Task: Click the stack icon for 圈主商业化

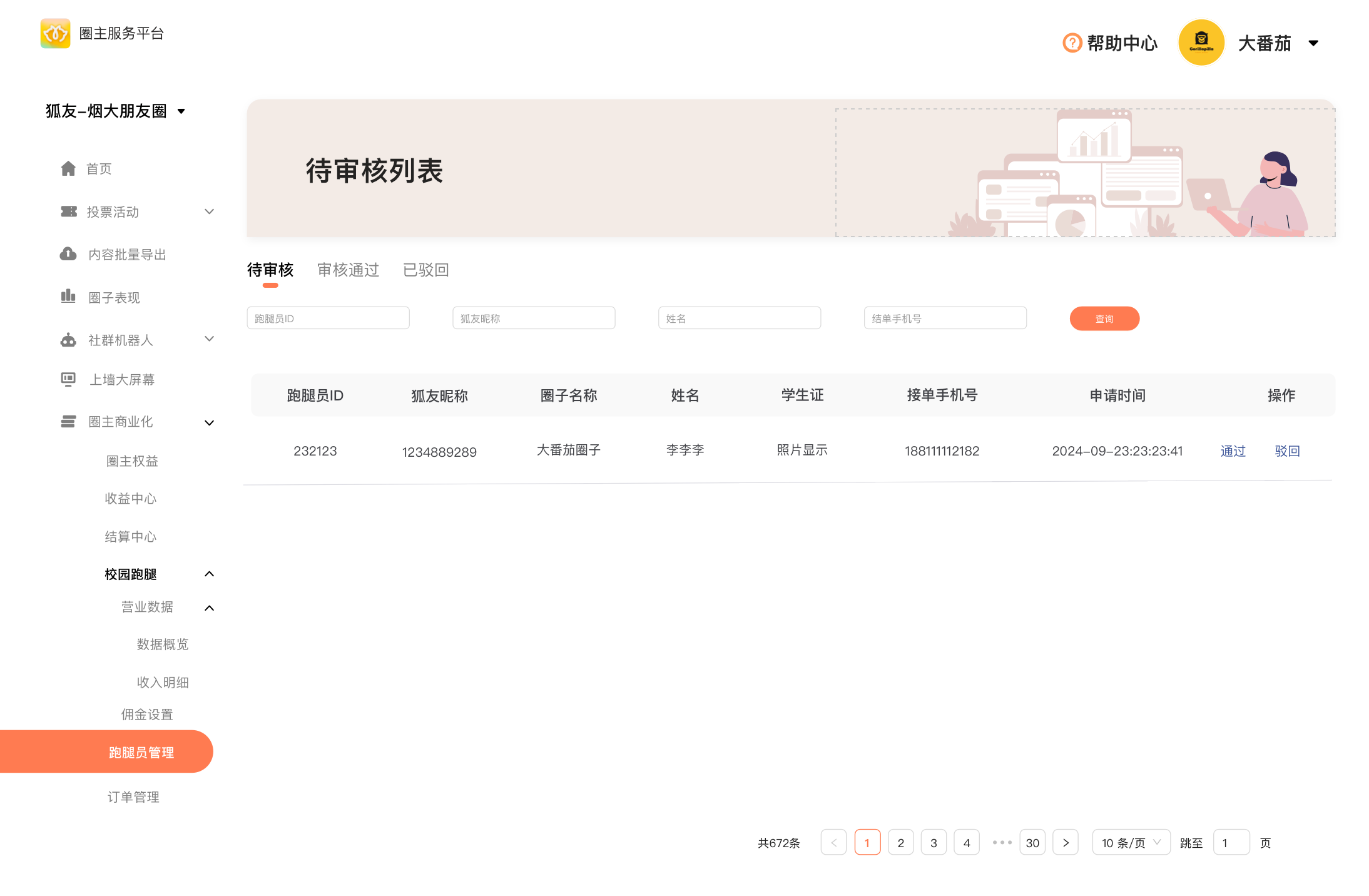Action: click(68, 422)
